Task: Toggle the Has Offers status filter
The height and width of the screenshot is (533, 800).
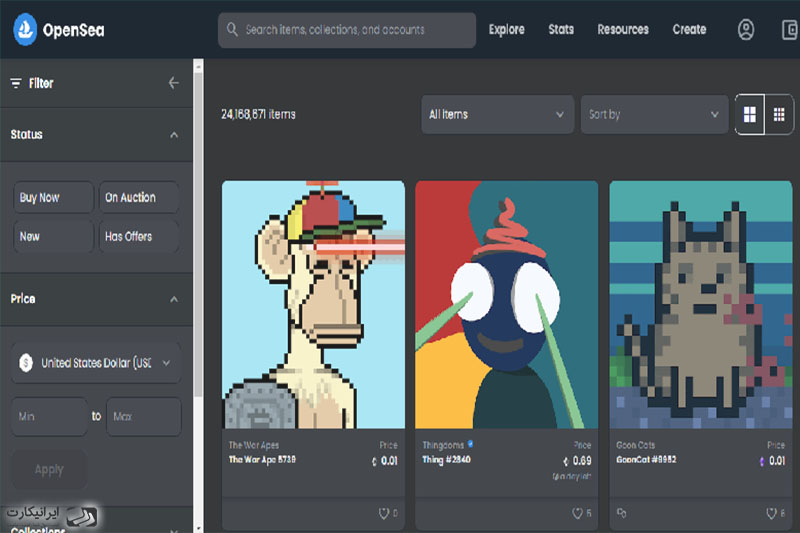Action: pyautogui.click(x=139, y=236)
